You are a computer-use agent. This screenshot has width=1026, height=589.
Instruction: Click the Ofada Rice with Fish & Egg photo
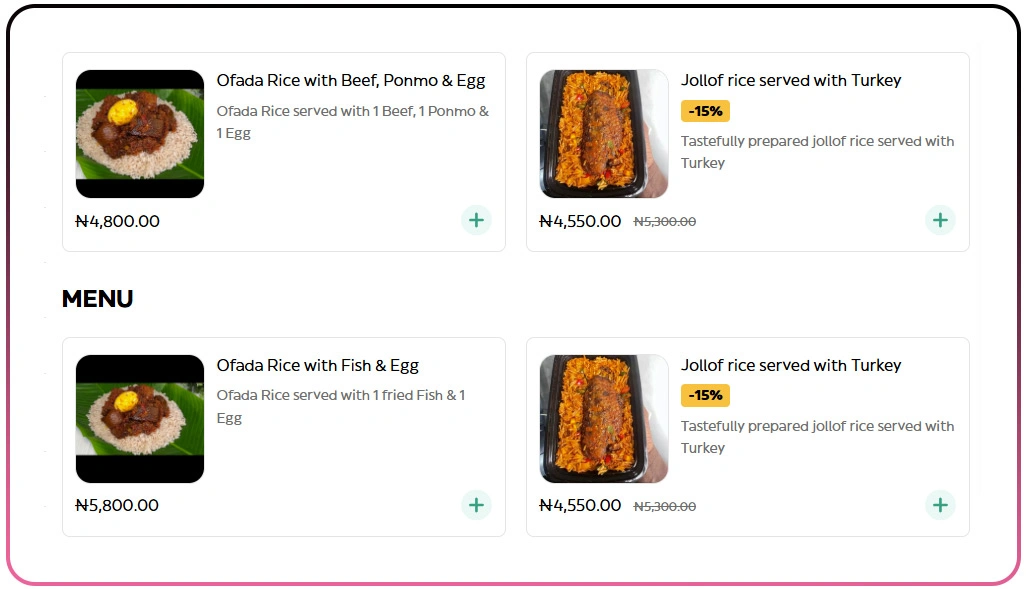[x=140, y=419]
